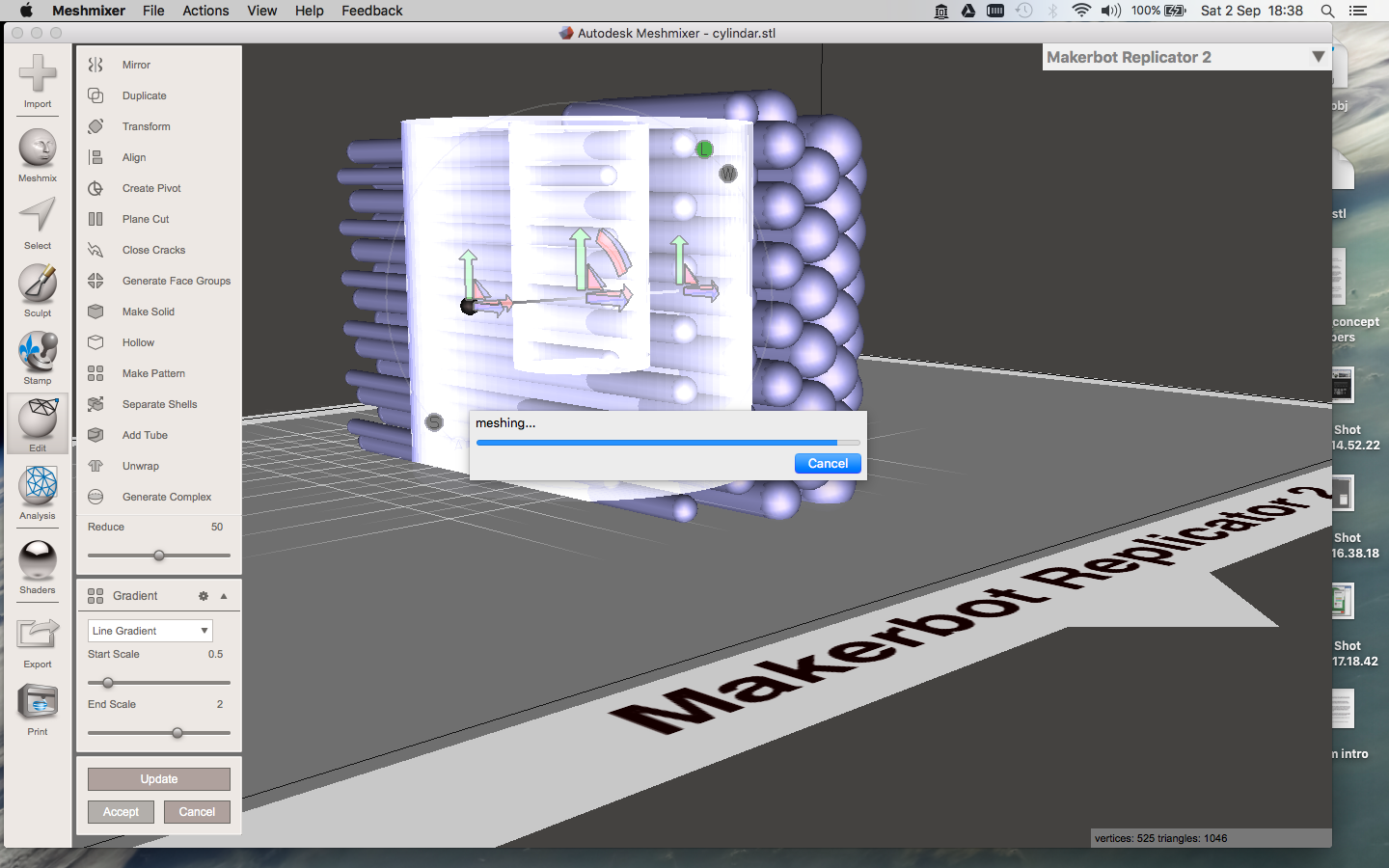Open Spotlight search in menu bar
The image size is (1389, 868).
[x=1327, y=11]
